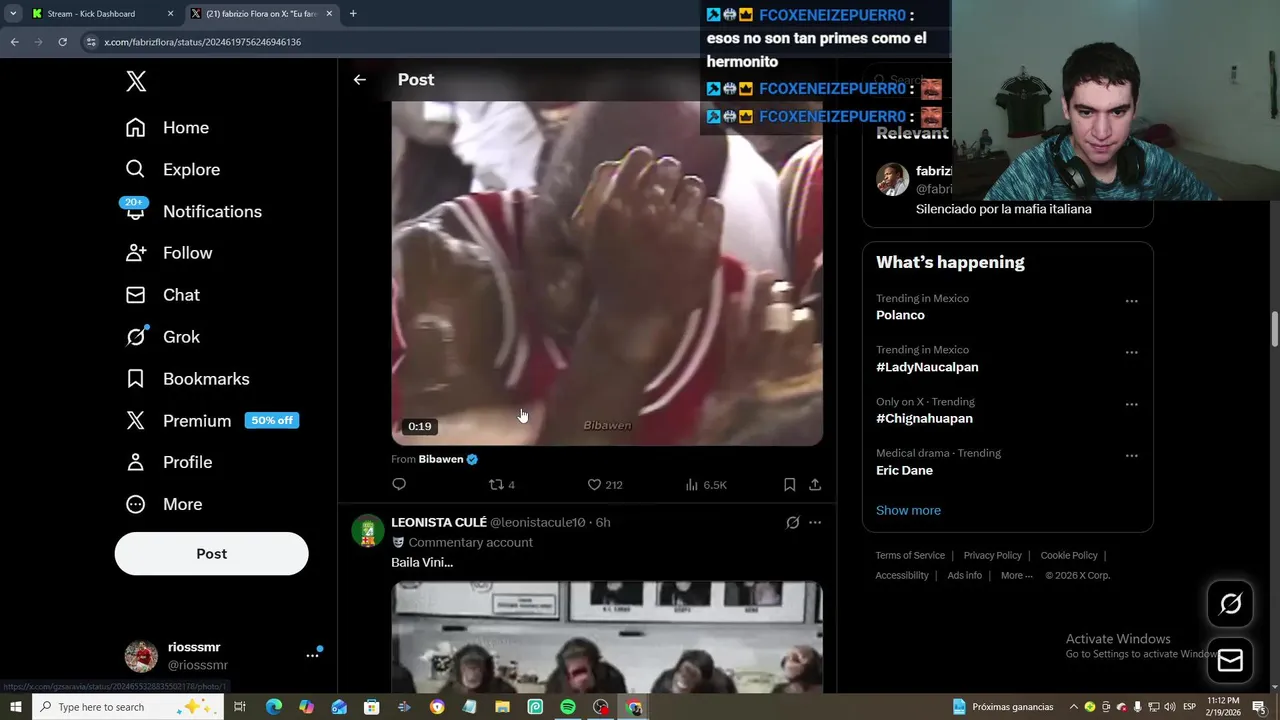Viewport: 1280px width, 720px height.
Task: Open the Bibawen source link
Action: point(440,459)
